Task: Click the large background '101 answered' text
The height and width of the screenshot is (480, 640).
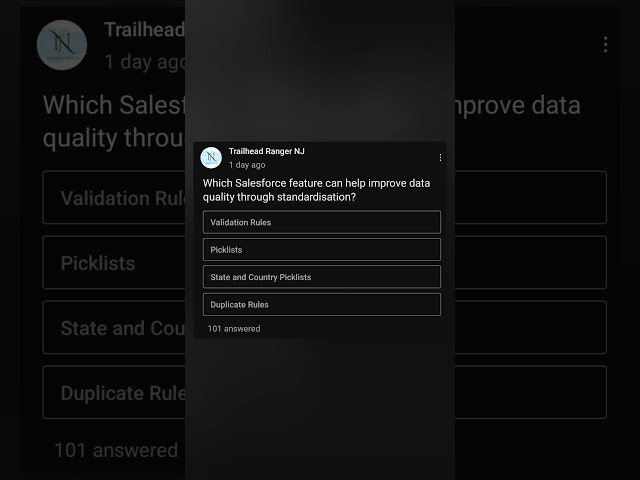Action: coord(116,450)
